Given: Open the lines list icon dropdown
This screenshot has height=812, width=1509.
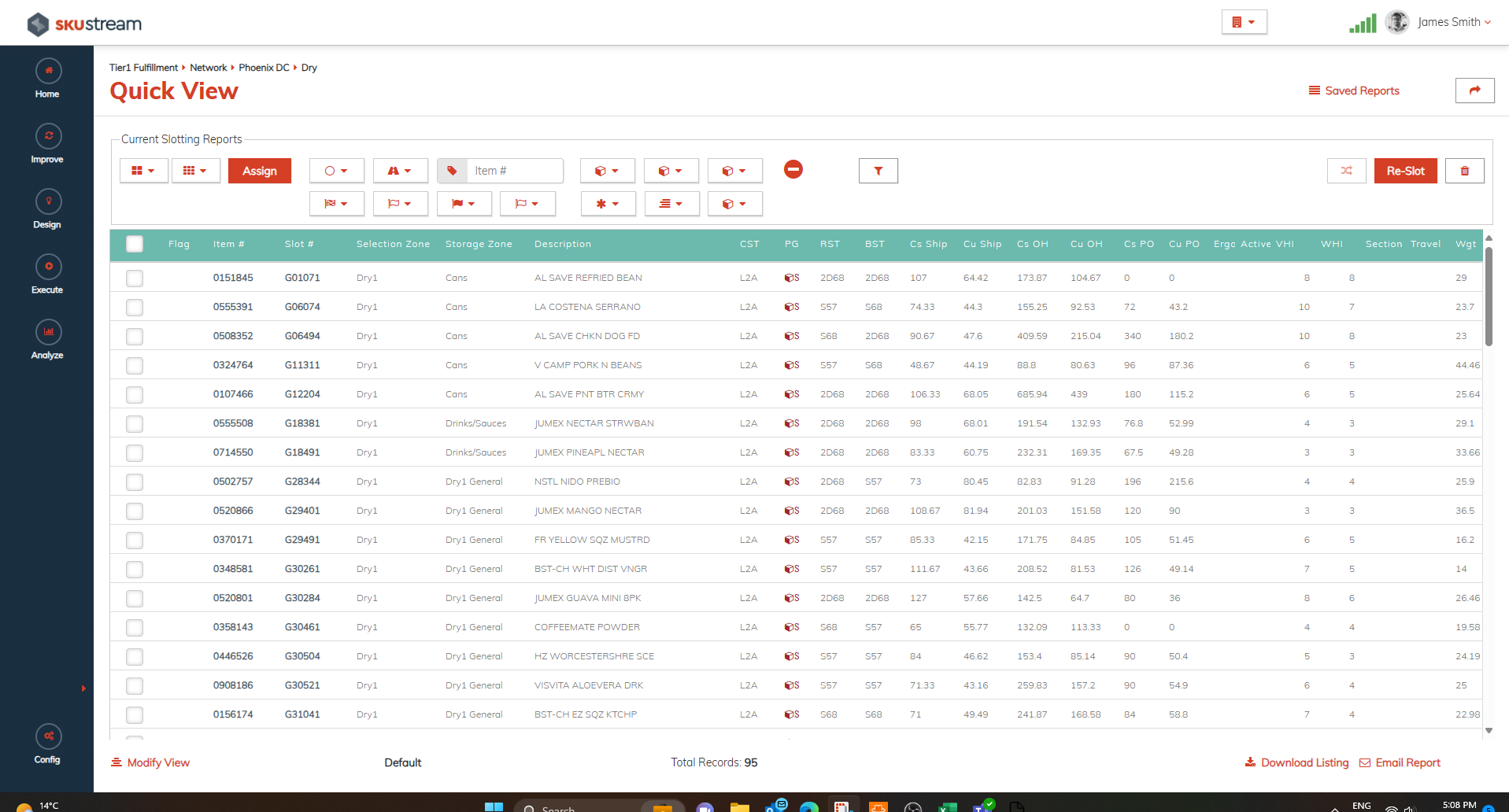Looking at the screenshot, I should tap(671, 204).
